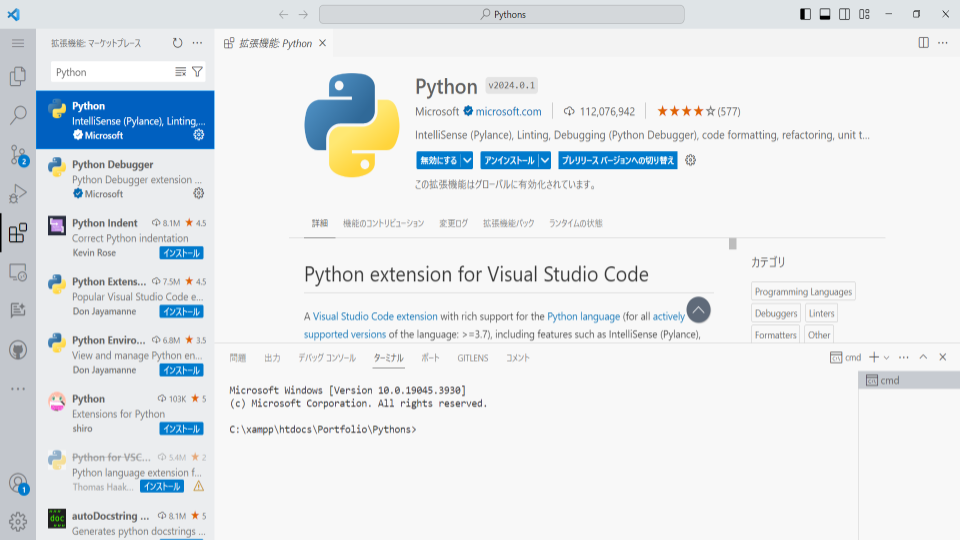Open manage gear for Python extension in list
960x540 pixels.
[x=198, y=135]
